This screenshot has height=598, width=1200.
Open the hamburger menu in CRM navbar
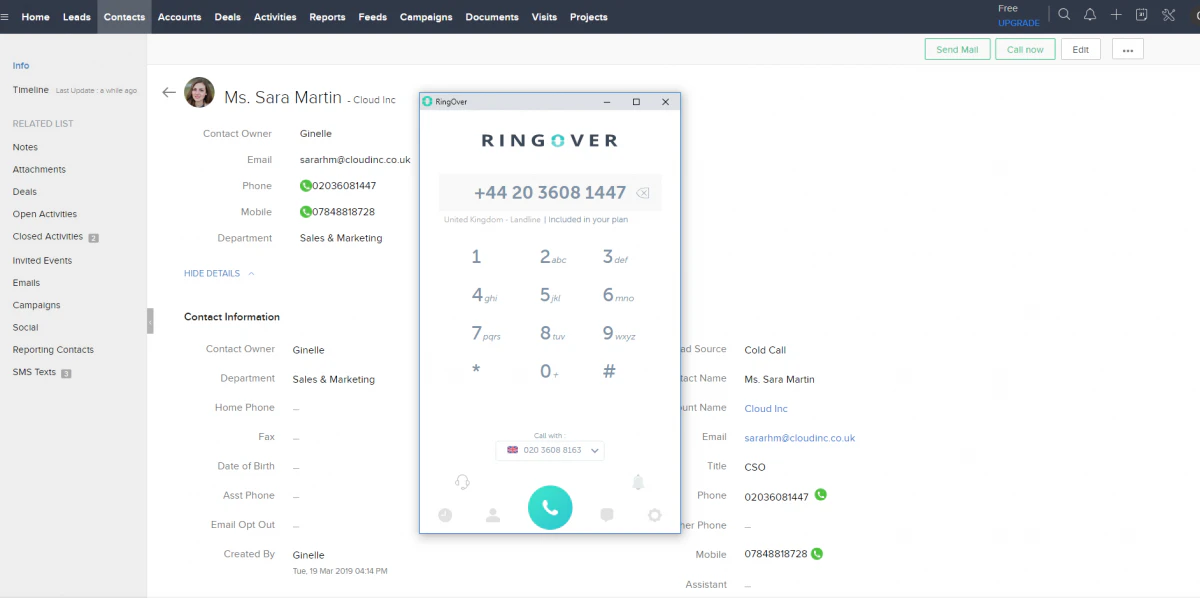[x=6, y=17]
